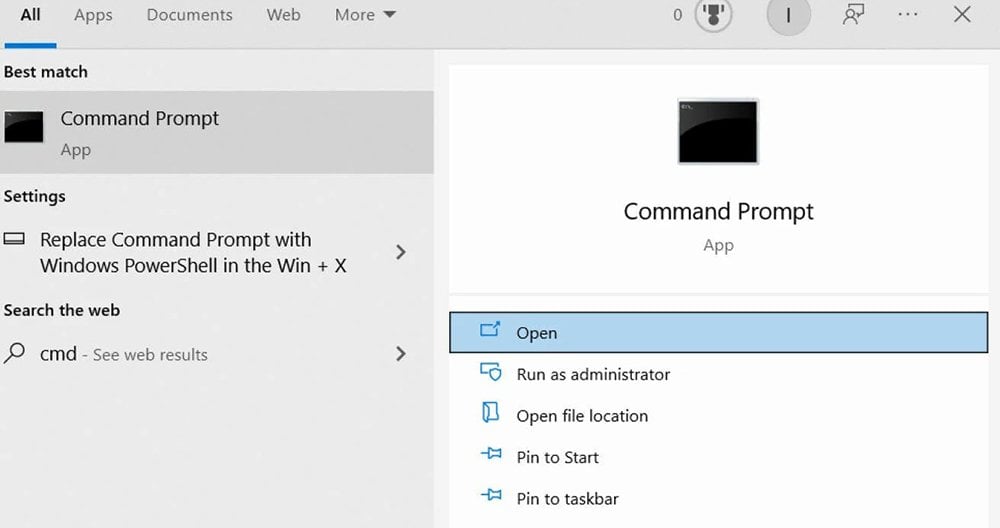Close the search panel with the X

[x=962, y=15]
